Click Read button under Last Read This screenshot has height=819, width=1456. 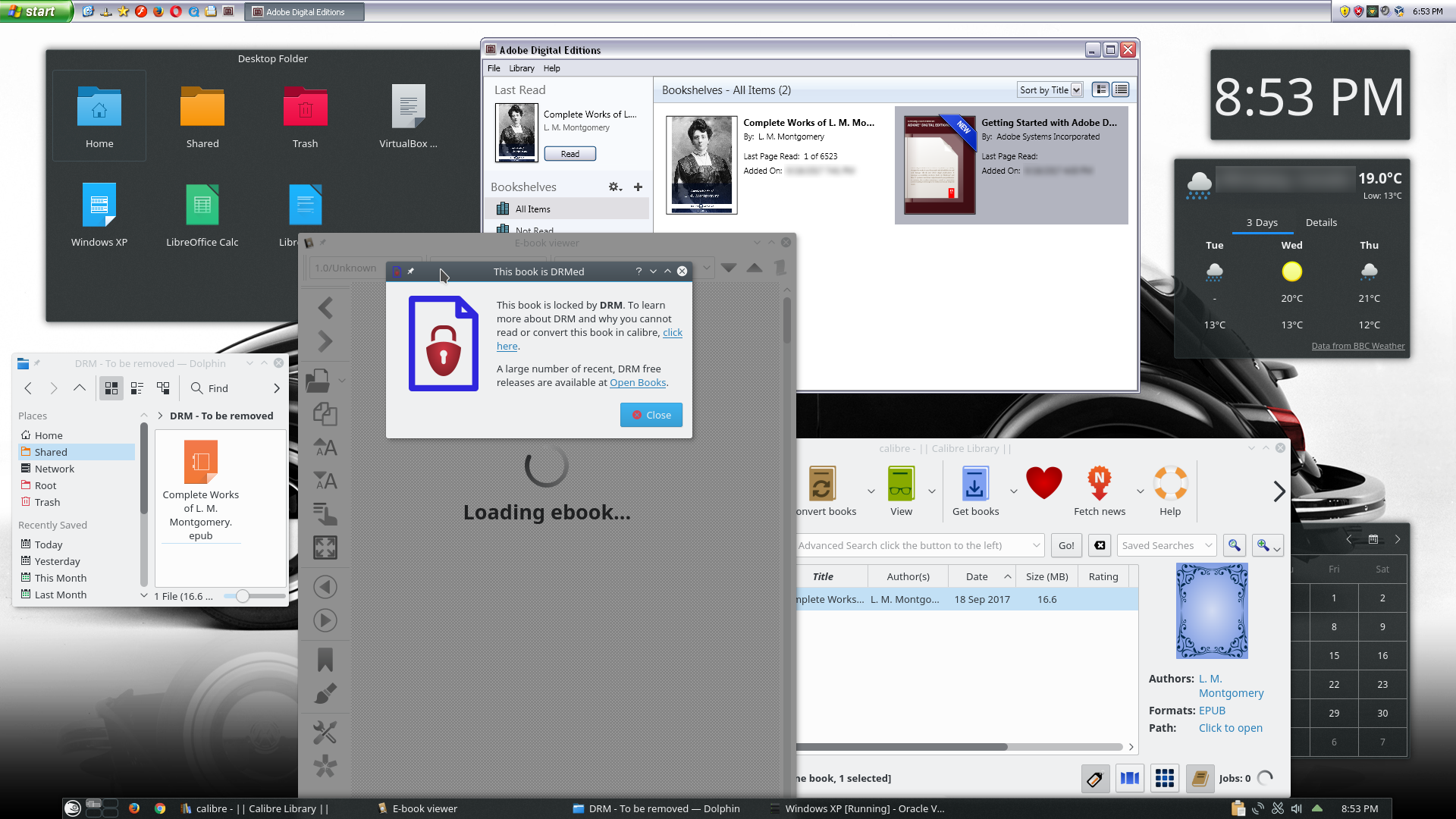pos(570,154)
